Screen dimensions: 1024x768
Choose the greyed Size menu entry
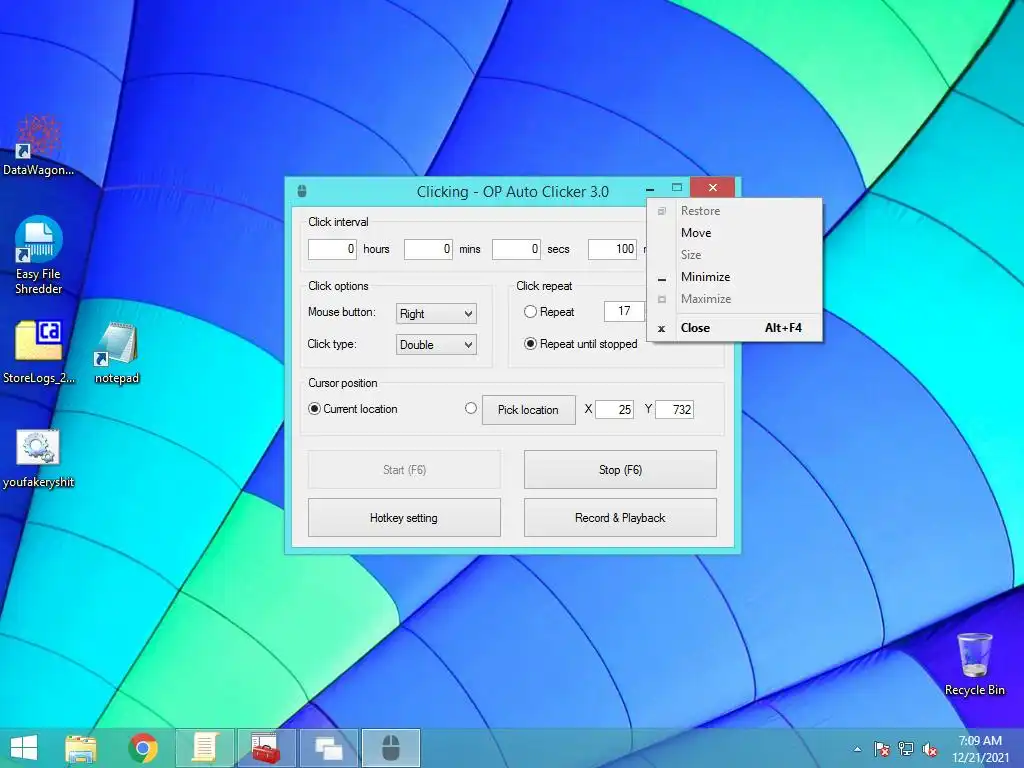pyautogui.click(x=735, y=255)
